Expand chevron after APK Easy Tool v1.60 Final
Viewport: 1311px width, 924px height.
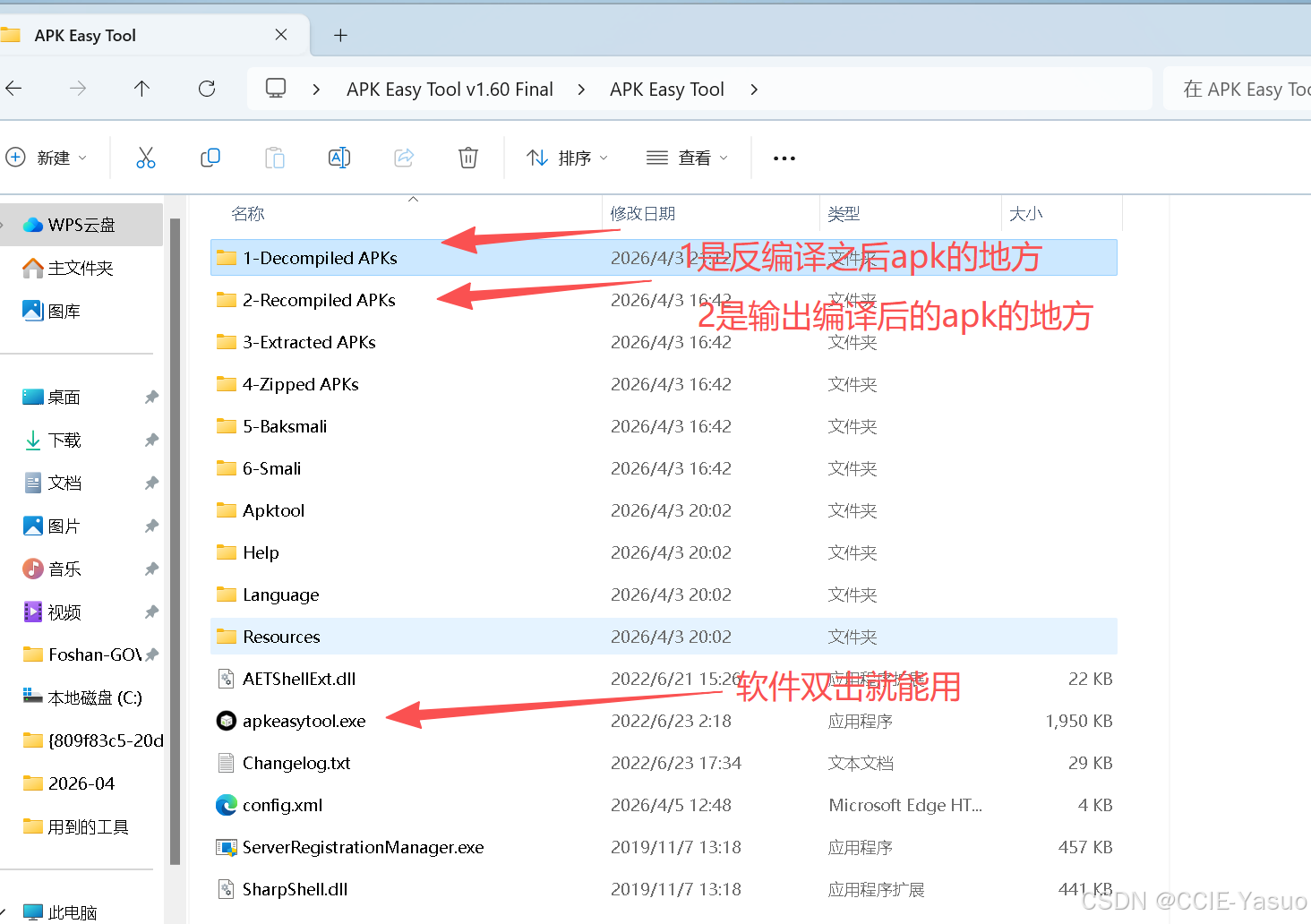[x=582, y=89]
